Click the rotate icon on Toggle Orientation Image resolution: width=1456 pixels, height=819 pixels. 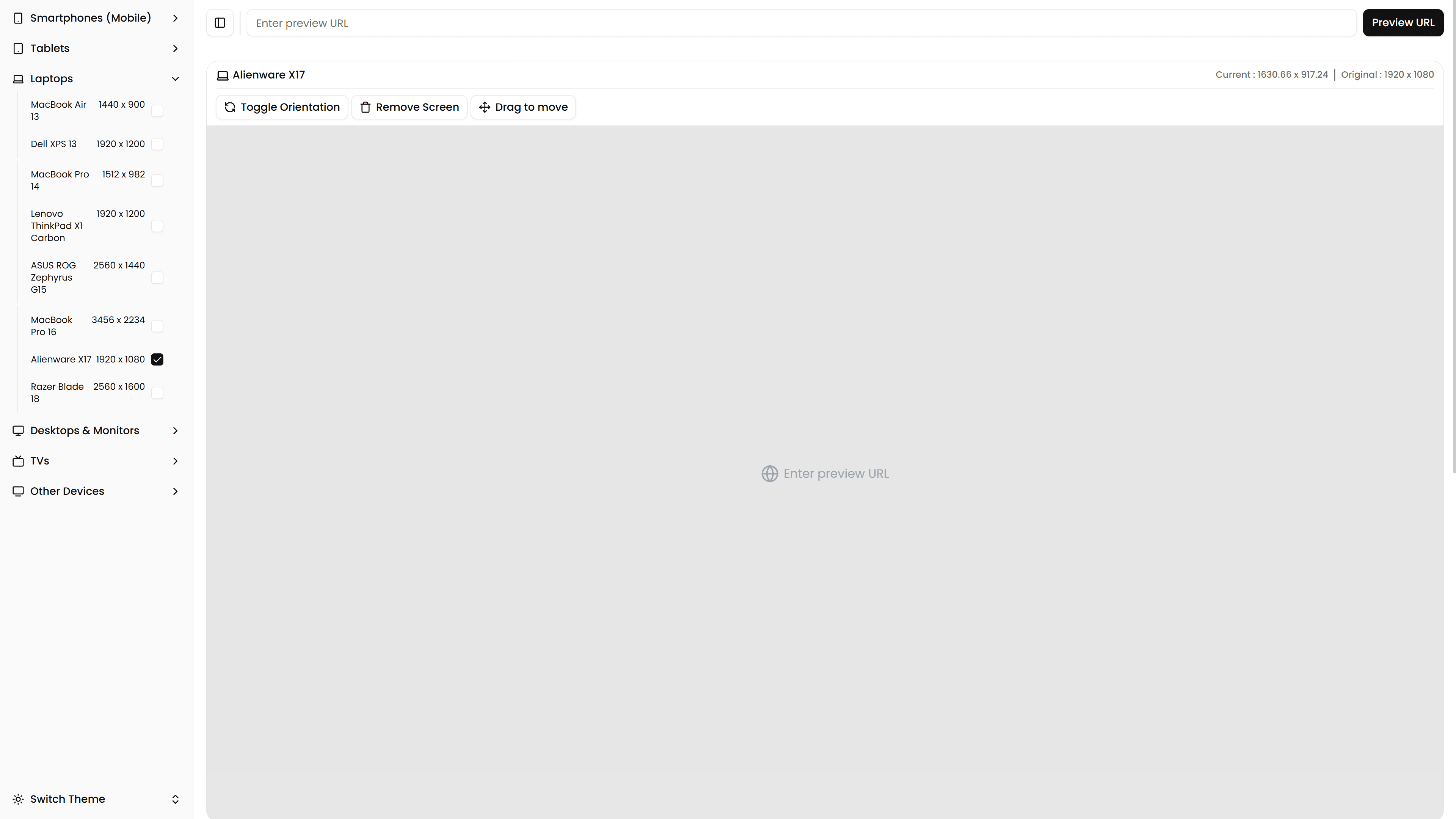(x=230, y=107)
